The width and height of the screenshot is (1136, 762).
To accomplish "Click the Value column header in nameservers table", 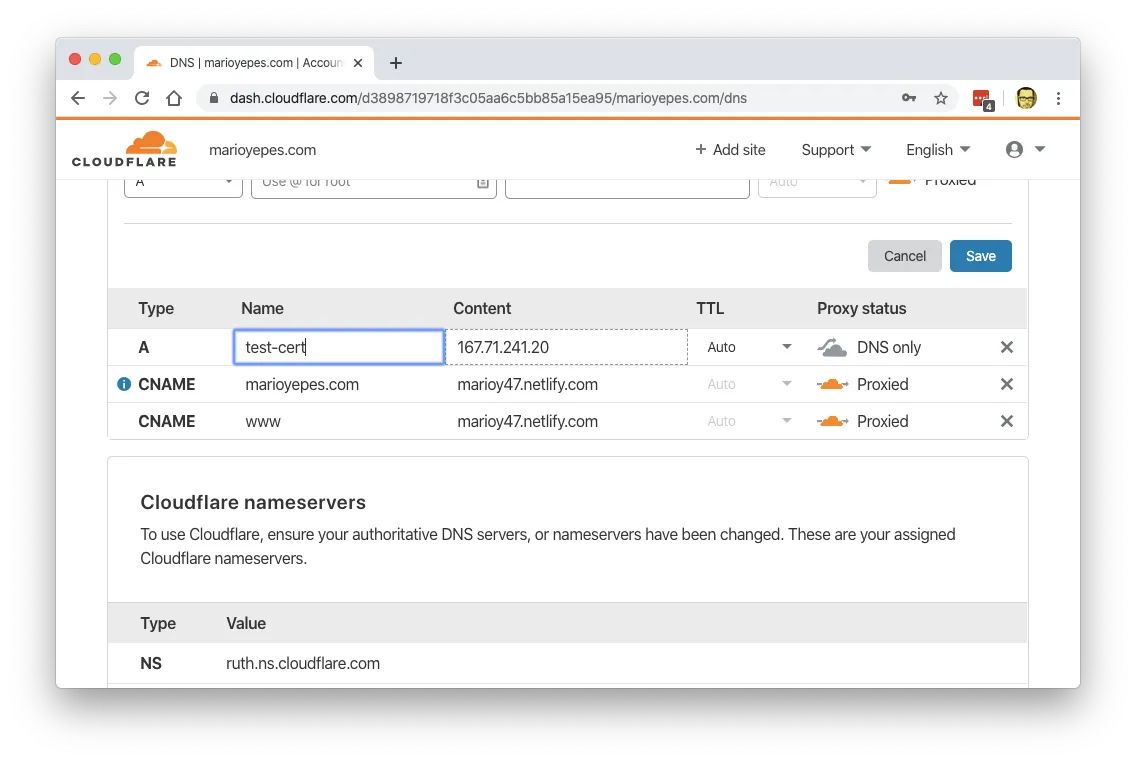I will (x=246, y=623).
